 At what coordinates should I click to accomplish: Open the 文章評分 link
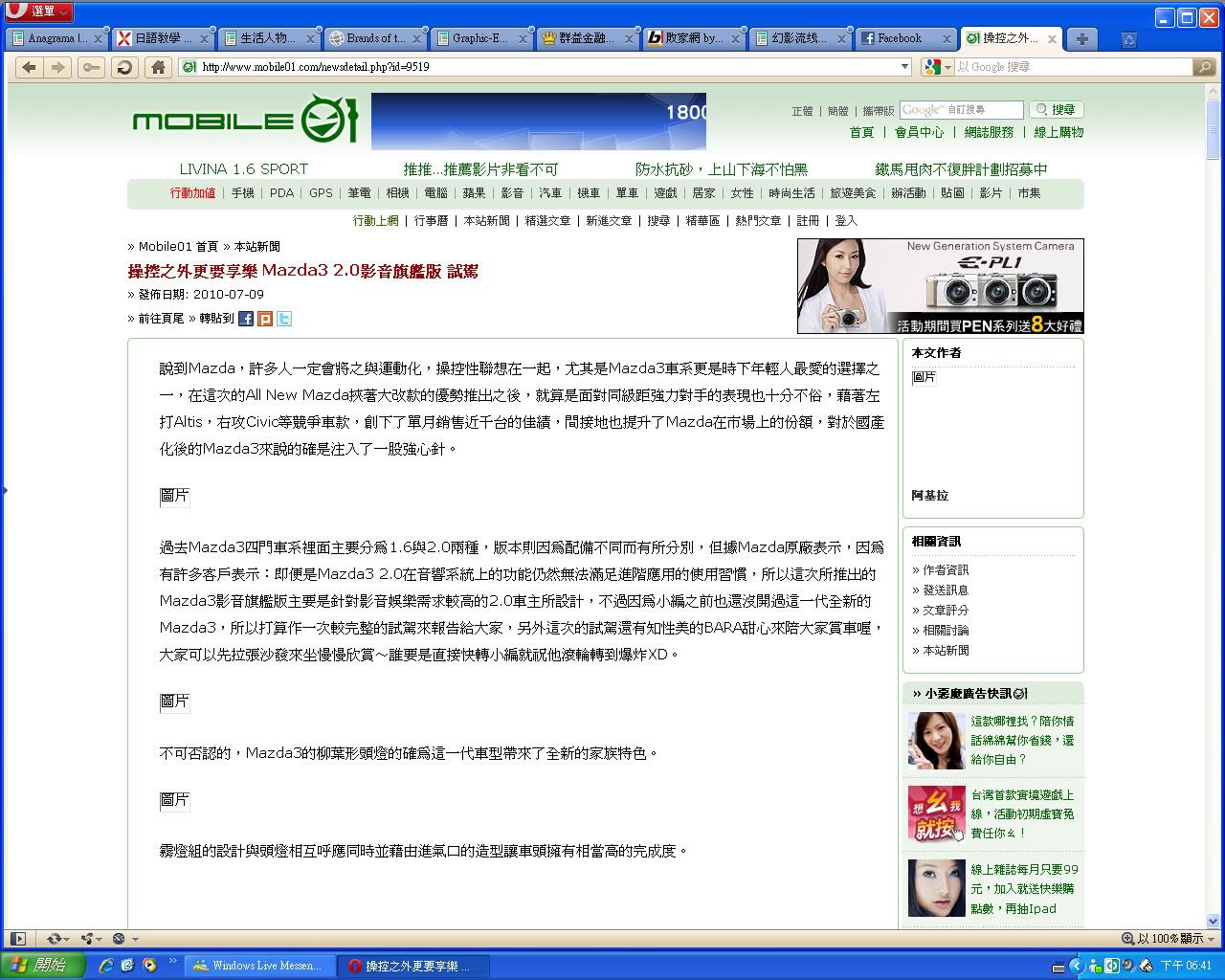tap(946, 611)
